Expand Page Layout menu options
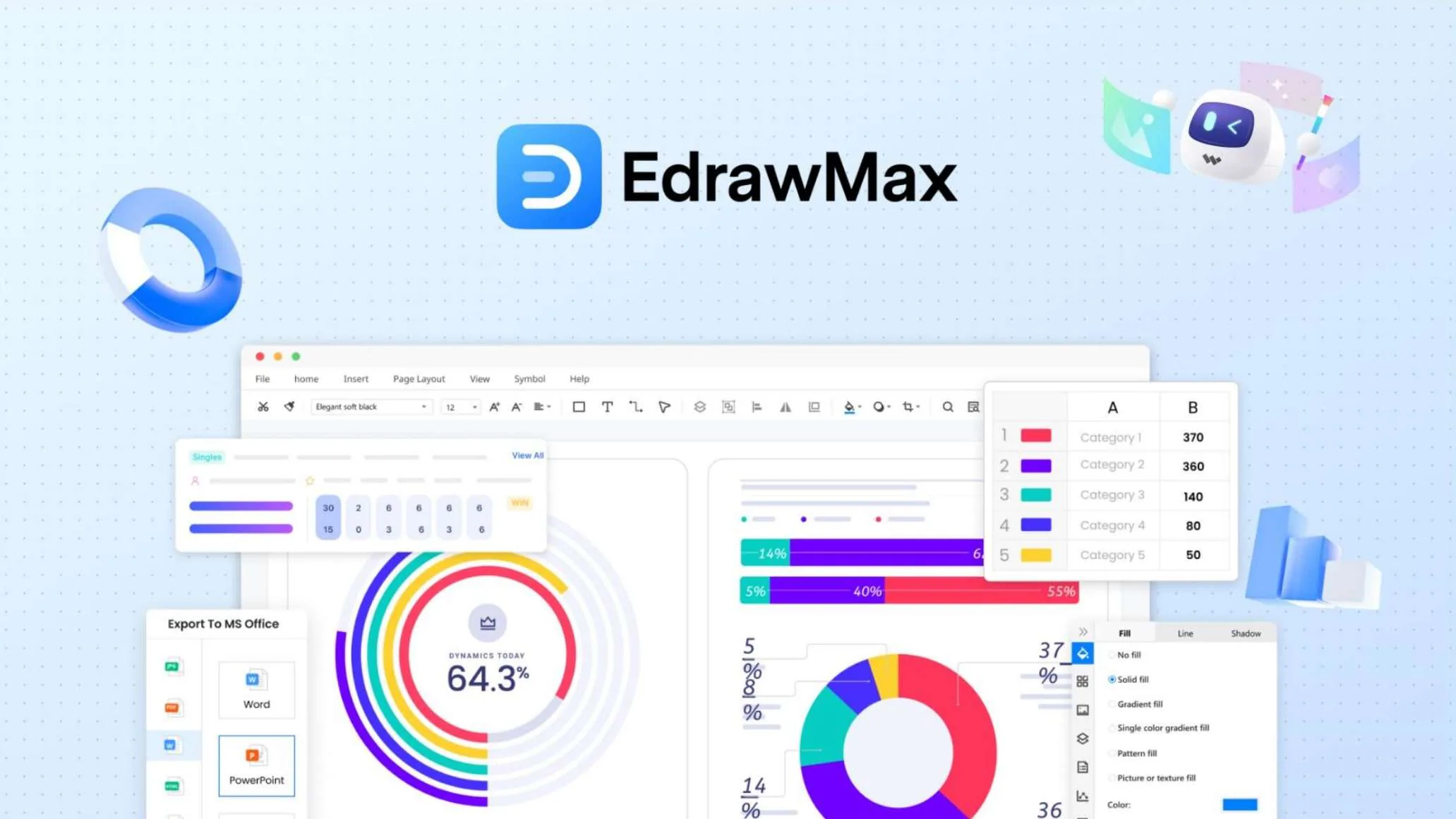1456x819 pixels. (419, 378)
